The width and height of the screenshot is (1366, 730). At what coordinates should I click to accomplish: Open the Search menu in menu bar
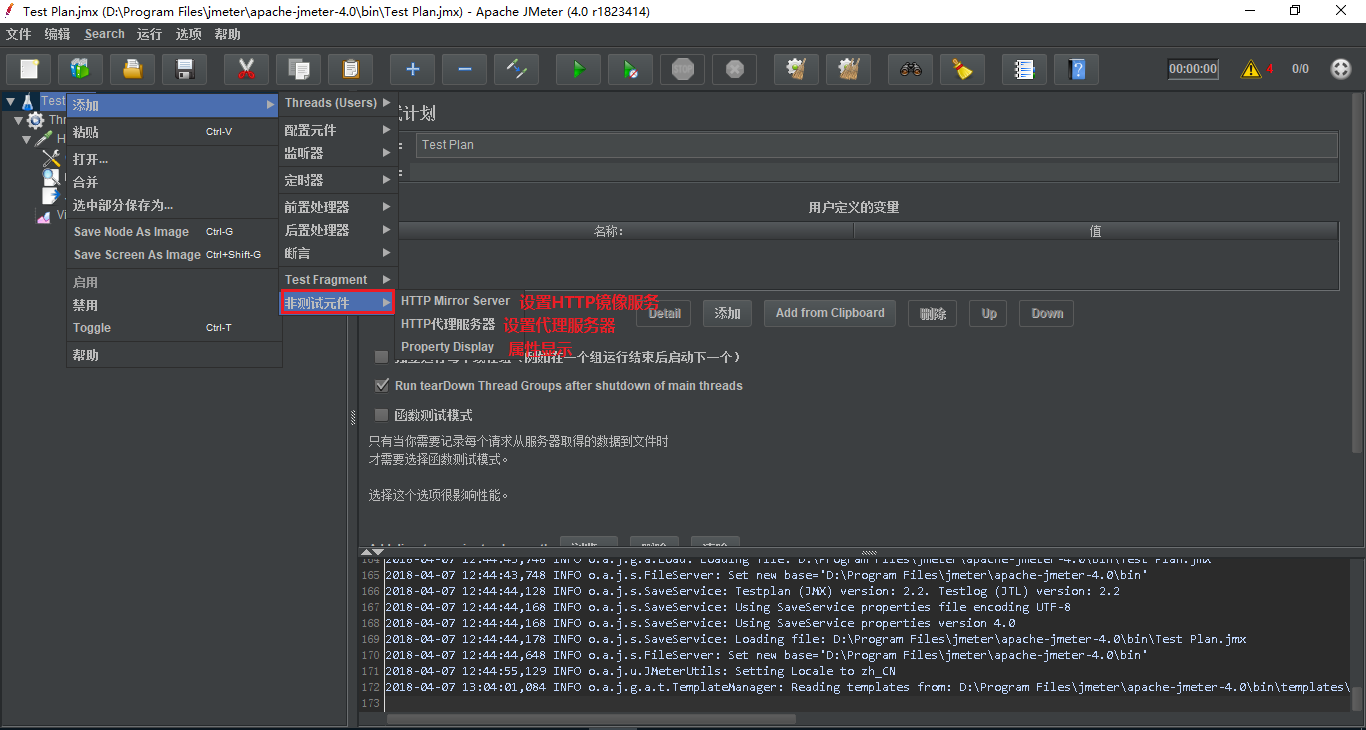(x=105, y=34)
